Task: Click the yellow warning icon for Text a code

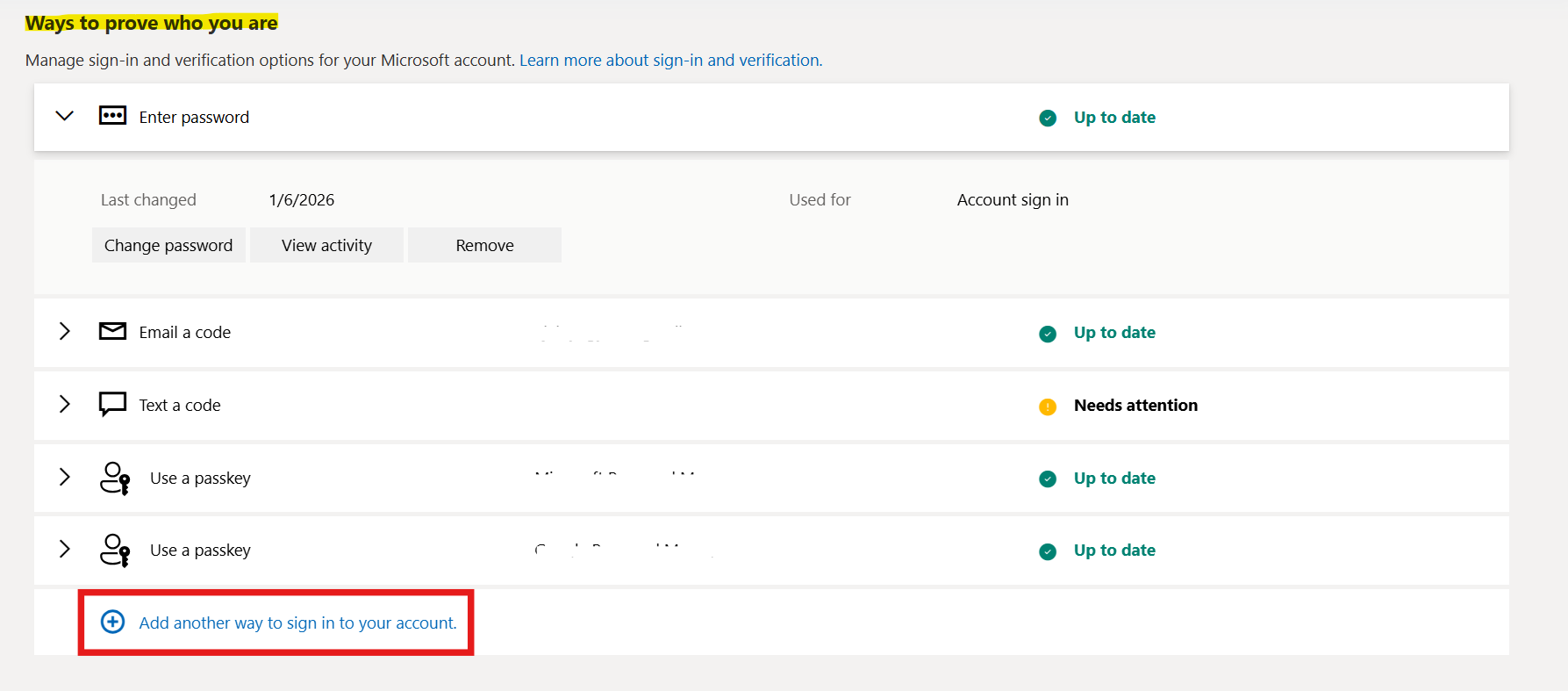Action: (x=1048, y=407)
